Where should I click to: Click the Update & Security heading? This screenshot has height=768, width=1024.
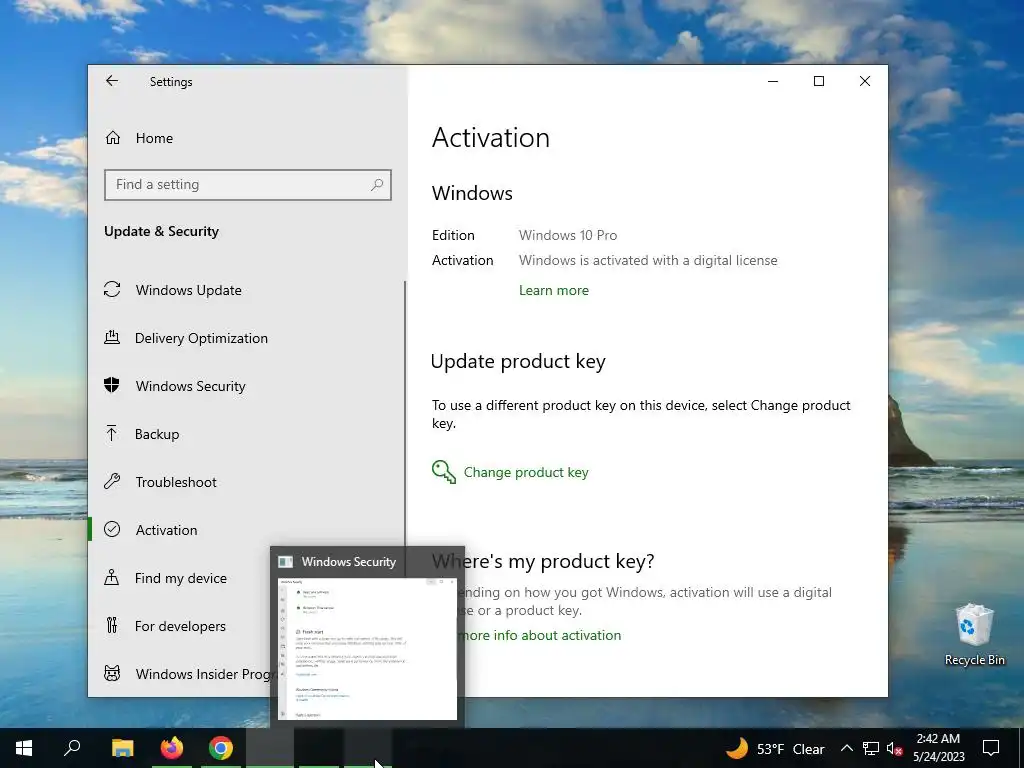161,231
